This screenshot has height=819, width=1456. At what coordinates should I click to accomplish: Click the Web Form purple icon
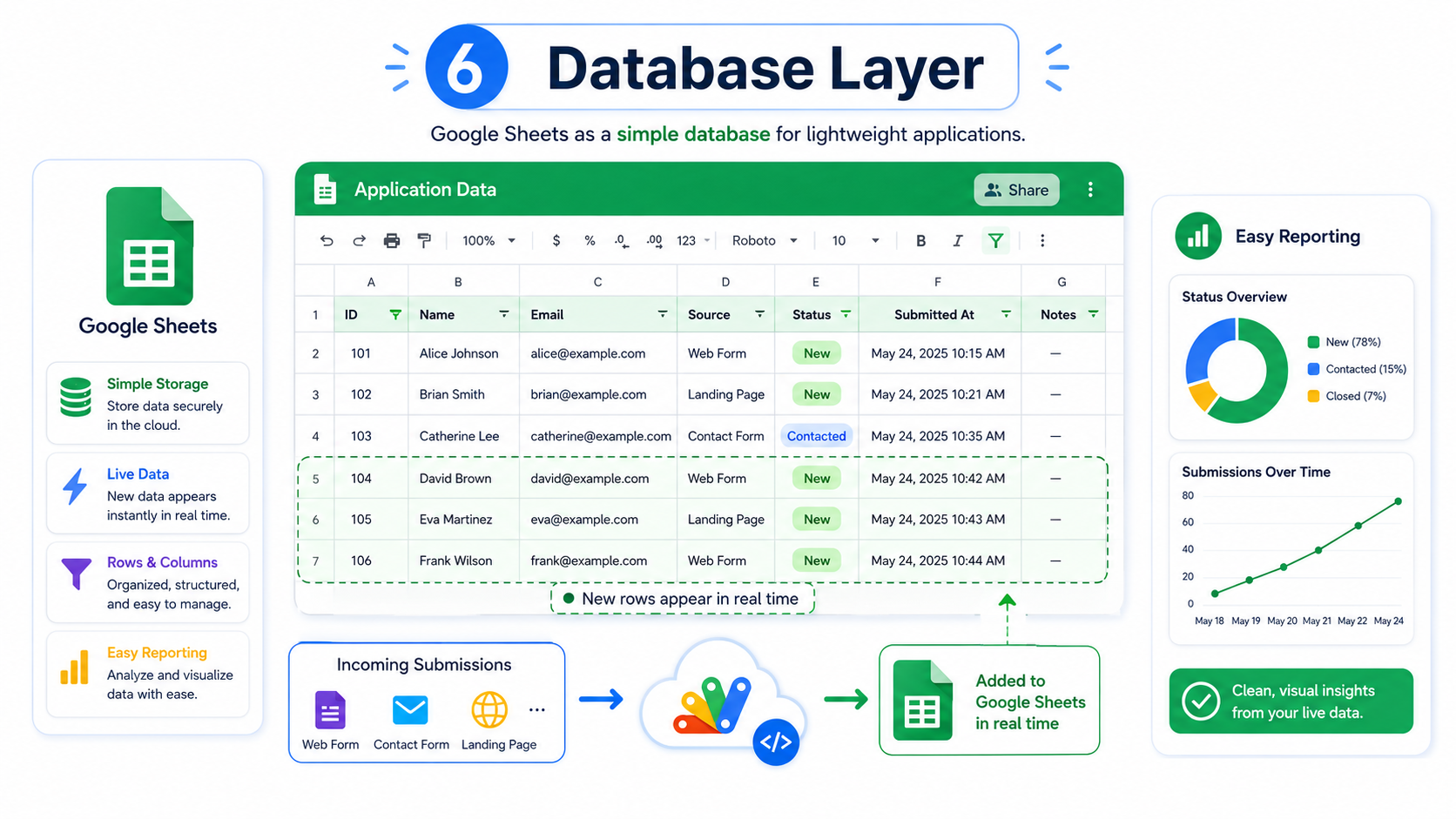click(x=330, y=710)
